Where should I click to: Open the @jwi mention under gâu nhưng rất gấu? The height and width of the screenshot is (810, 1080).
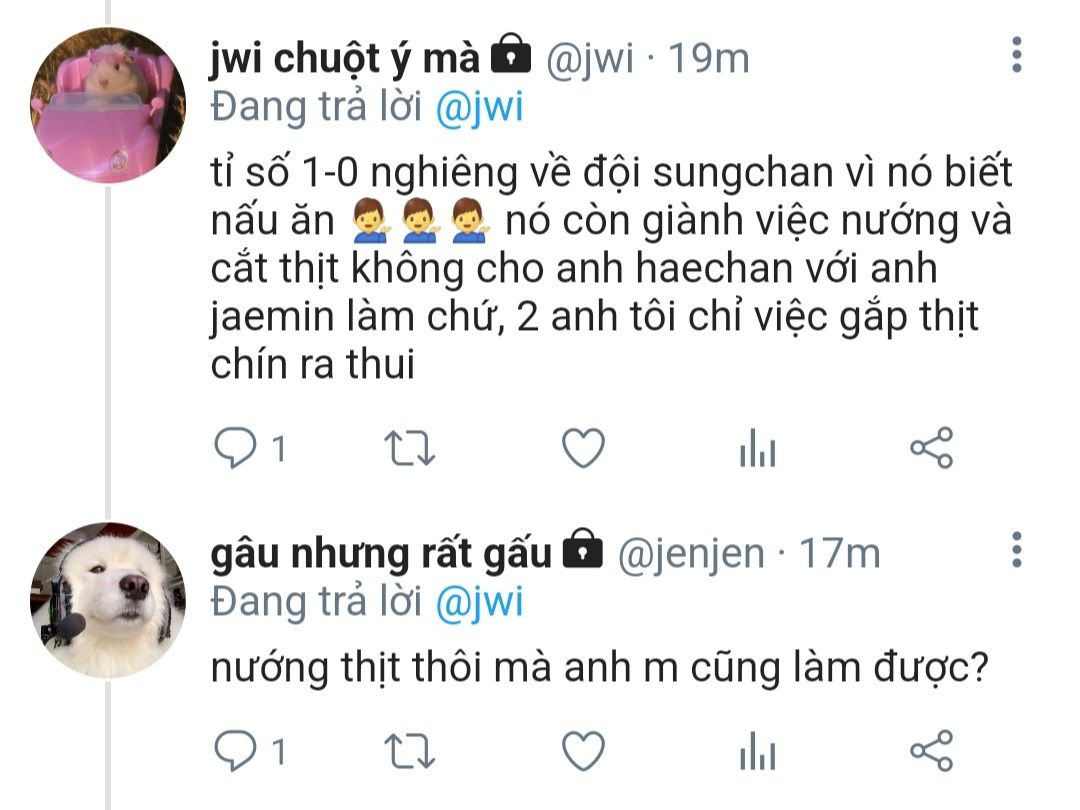pos(479,602)
